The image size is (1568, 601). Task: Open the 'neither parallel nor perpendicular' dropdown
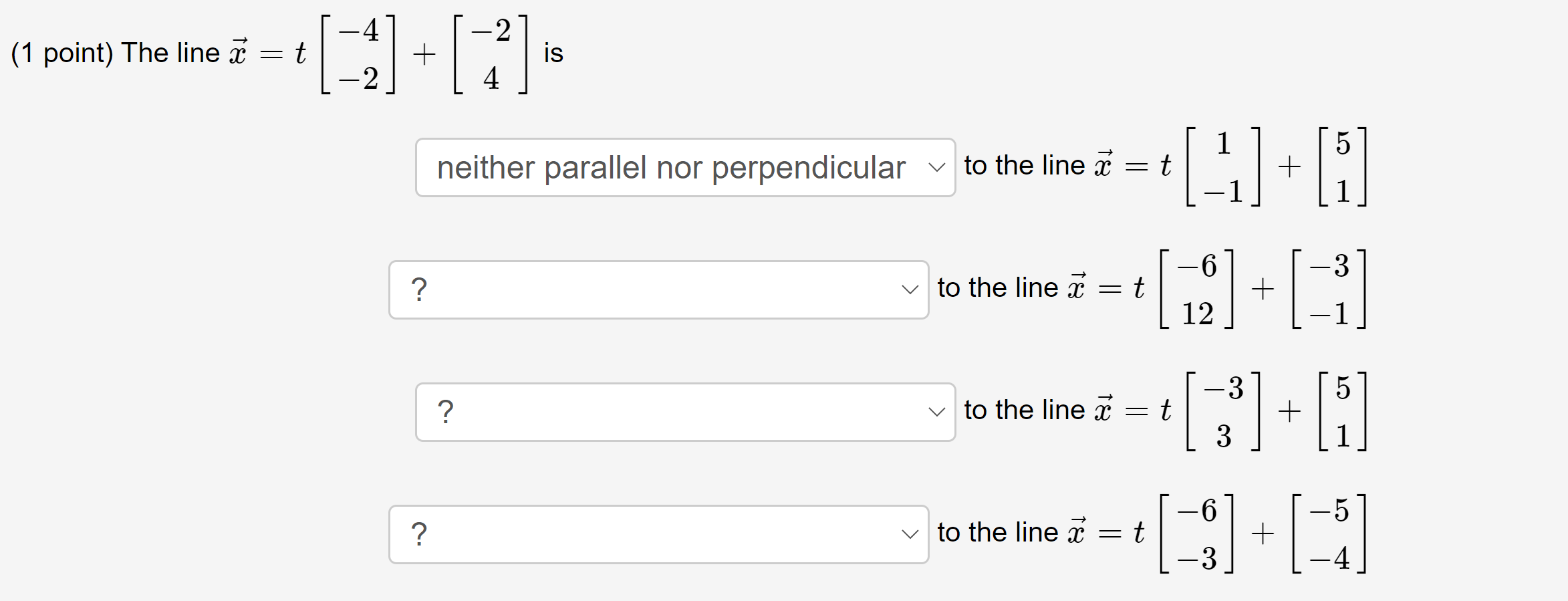(685, 167)
